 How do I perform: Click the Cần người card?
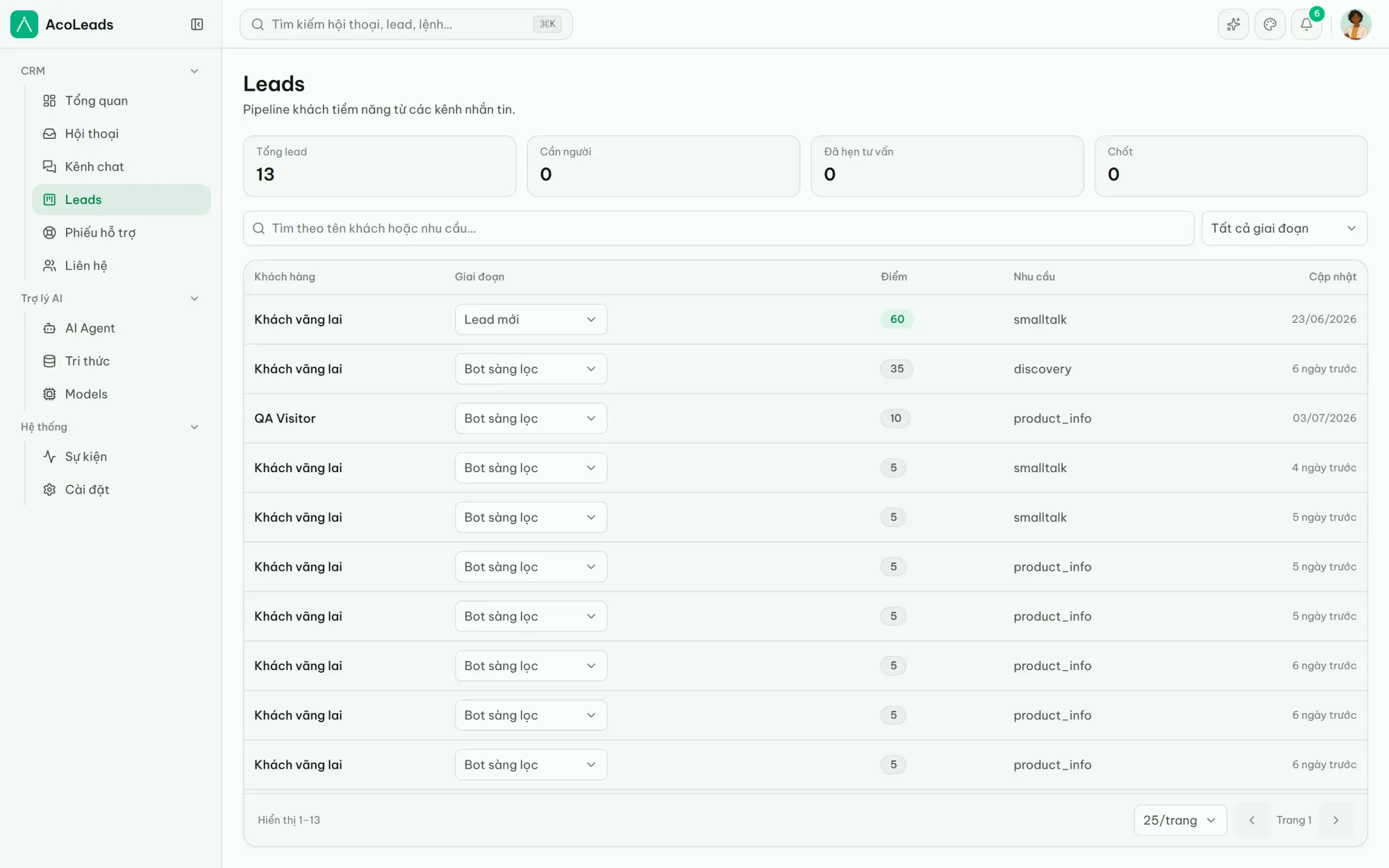coord(663,166)
